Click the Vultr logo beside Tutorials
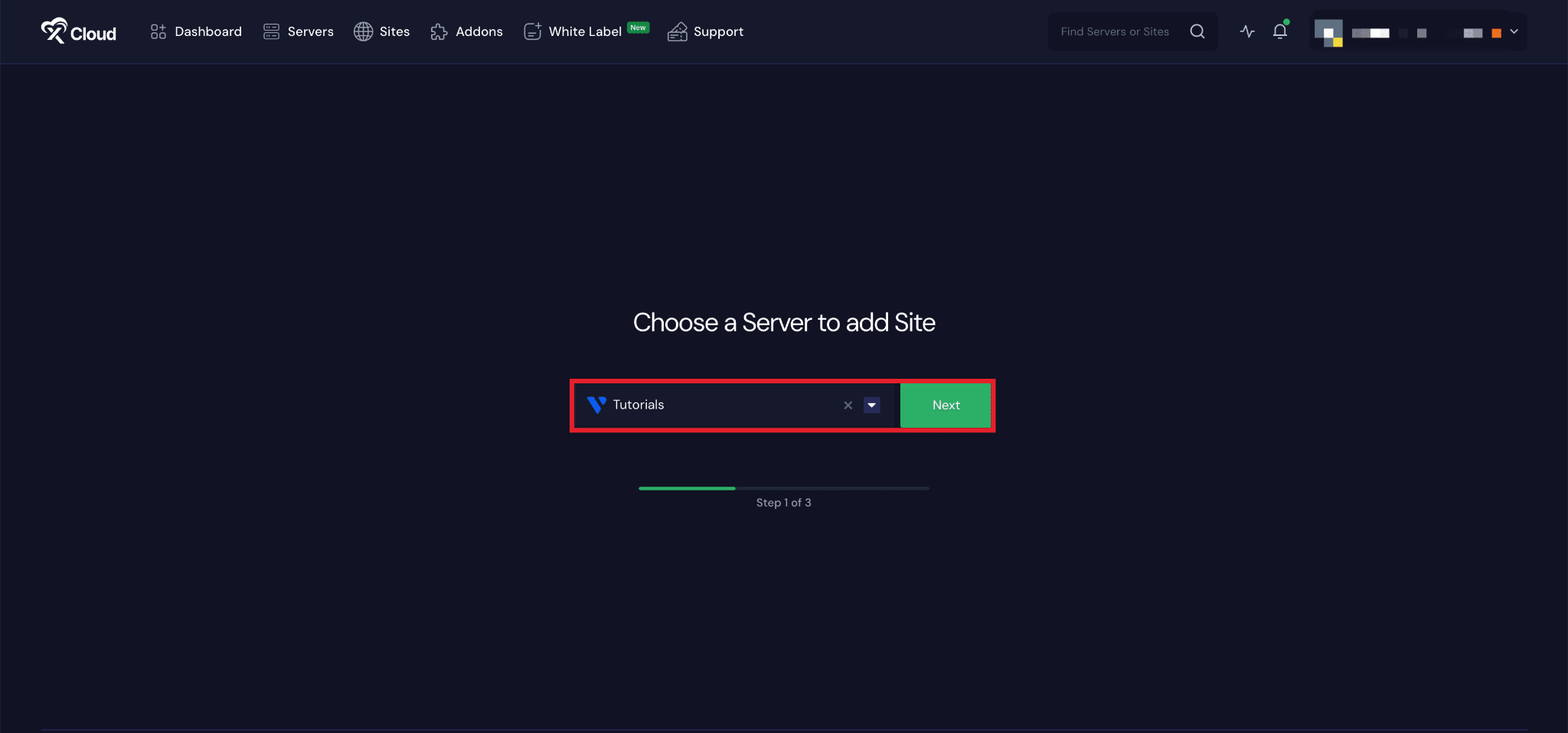Viewport: 1568px width, 733px height. point(596,405)
